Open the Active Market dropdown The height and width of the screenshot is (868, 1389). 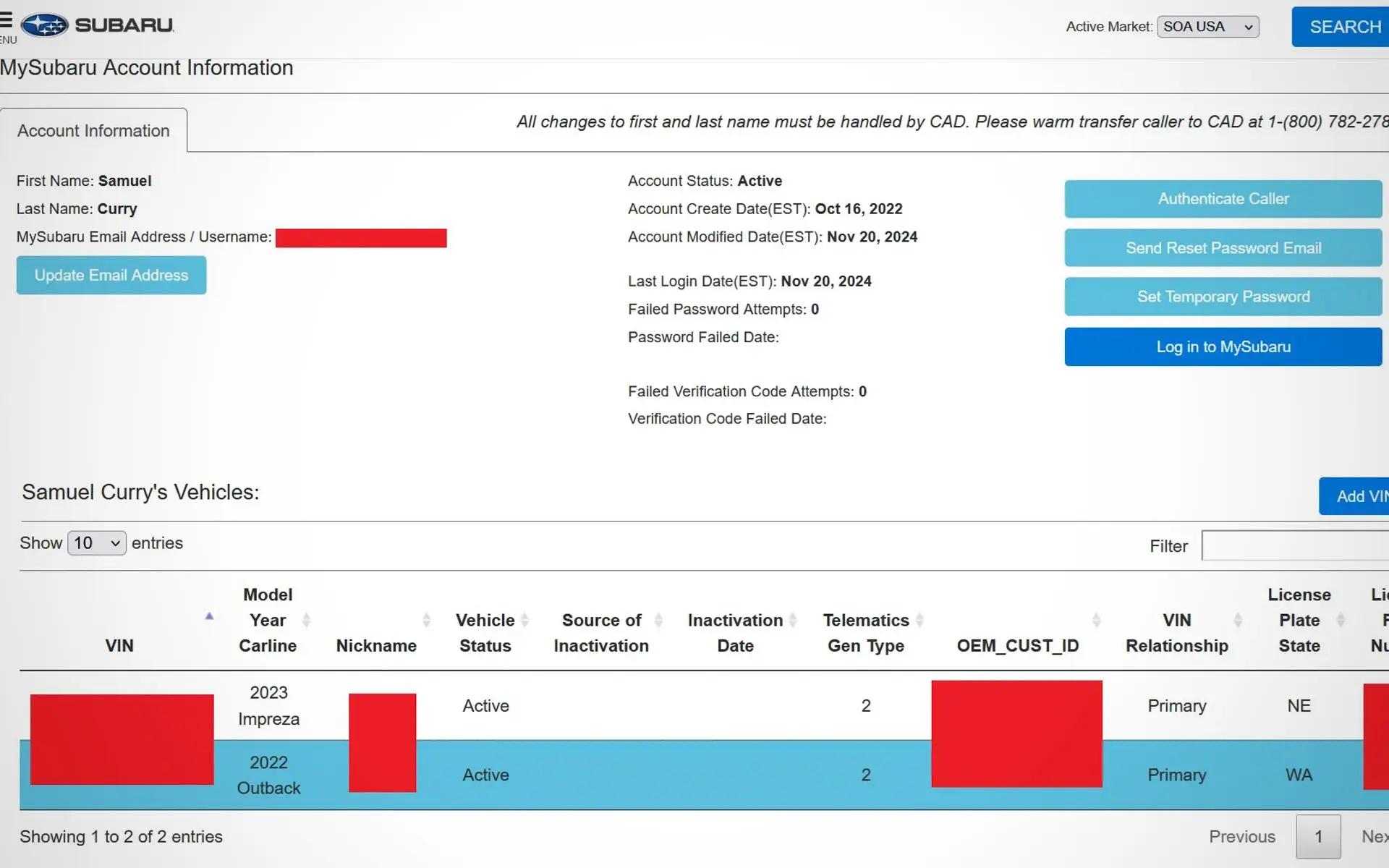pos(1207,27)
